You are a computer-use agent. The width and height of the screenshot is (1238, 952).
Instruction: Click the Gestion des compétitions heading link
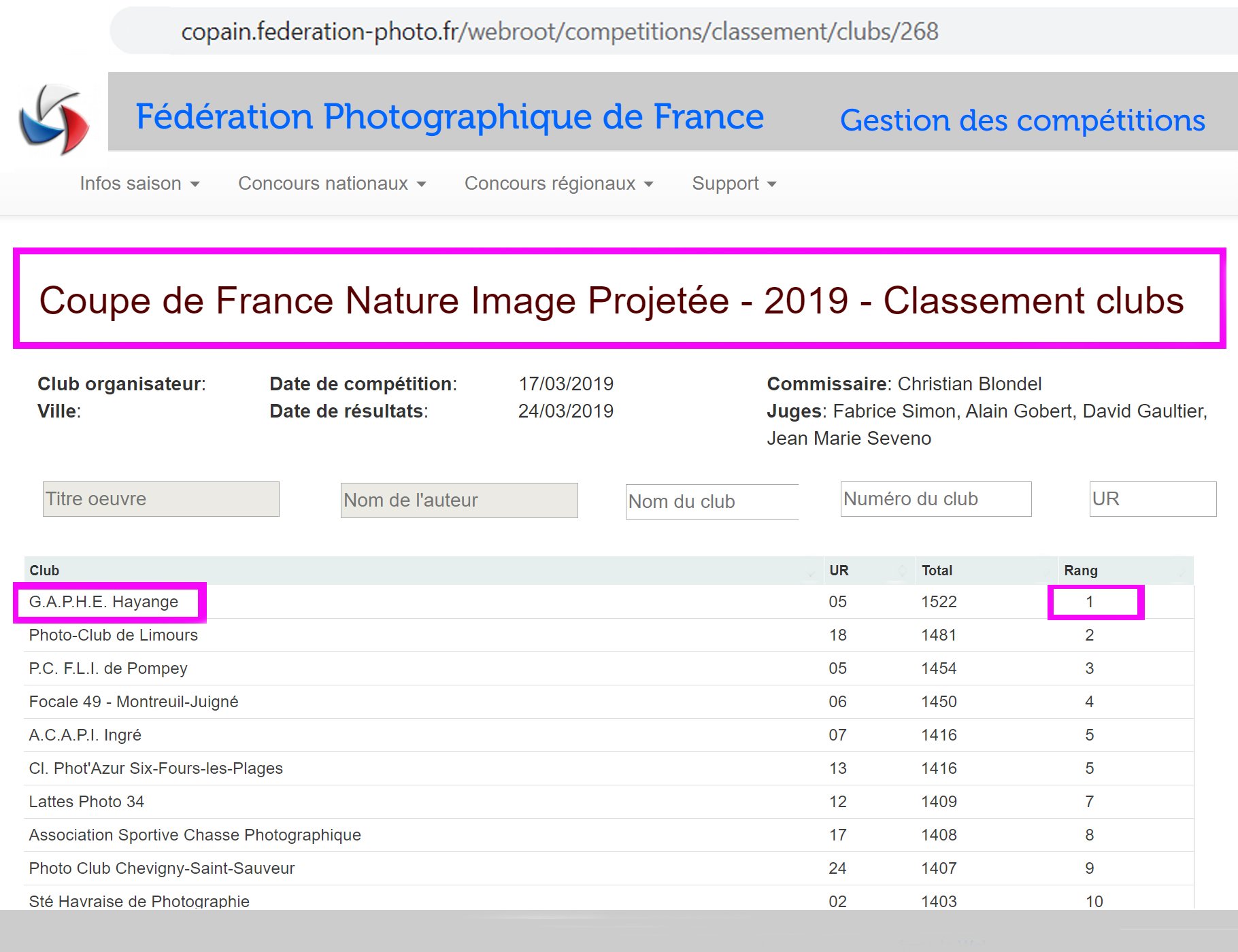coord(1022,120)
